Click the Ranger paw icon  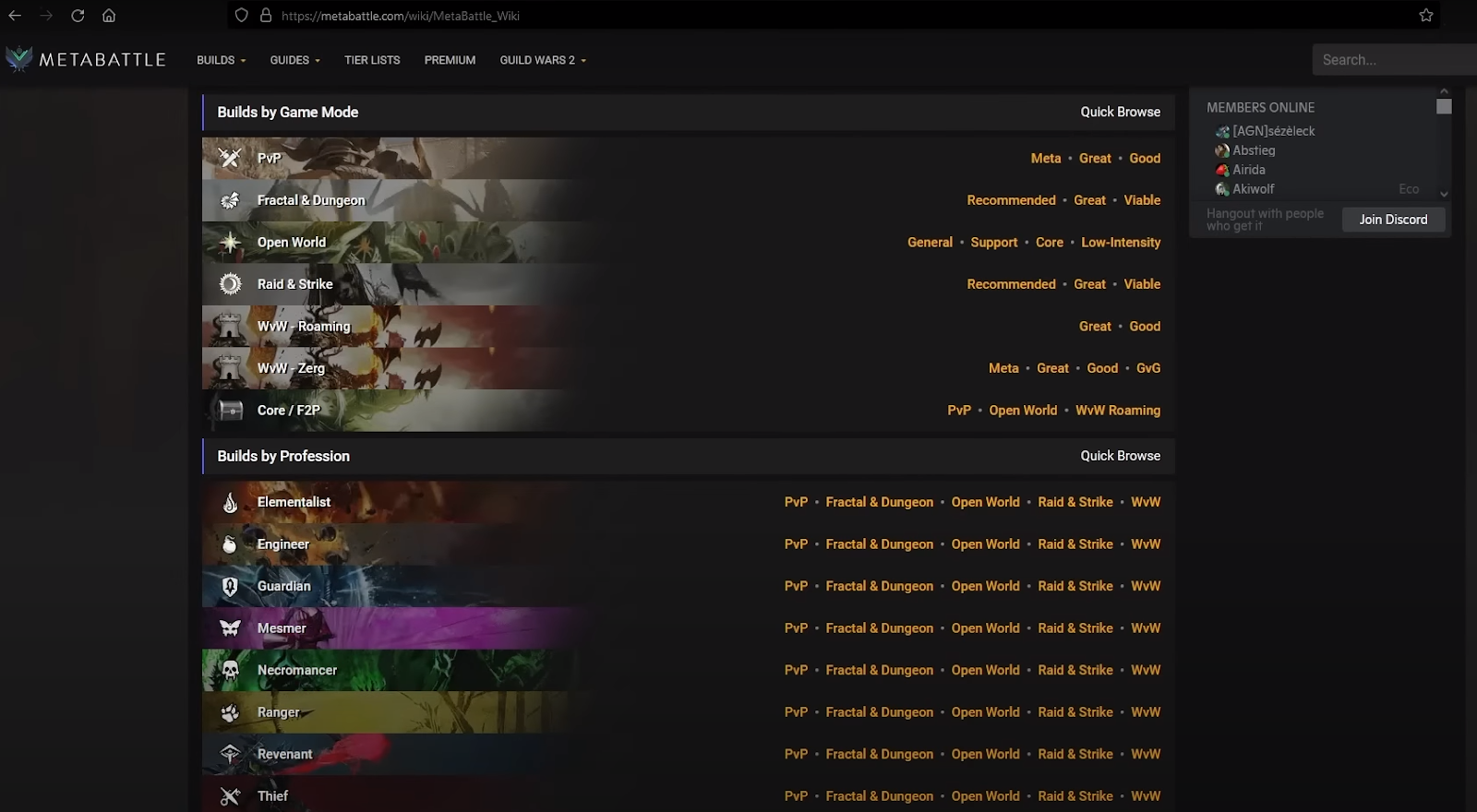coord(230,712)
